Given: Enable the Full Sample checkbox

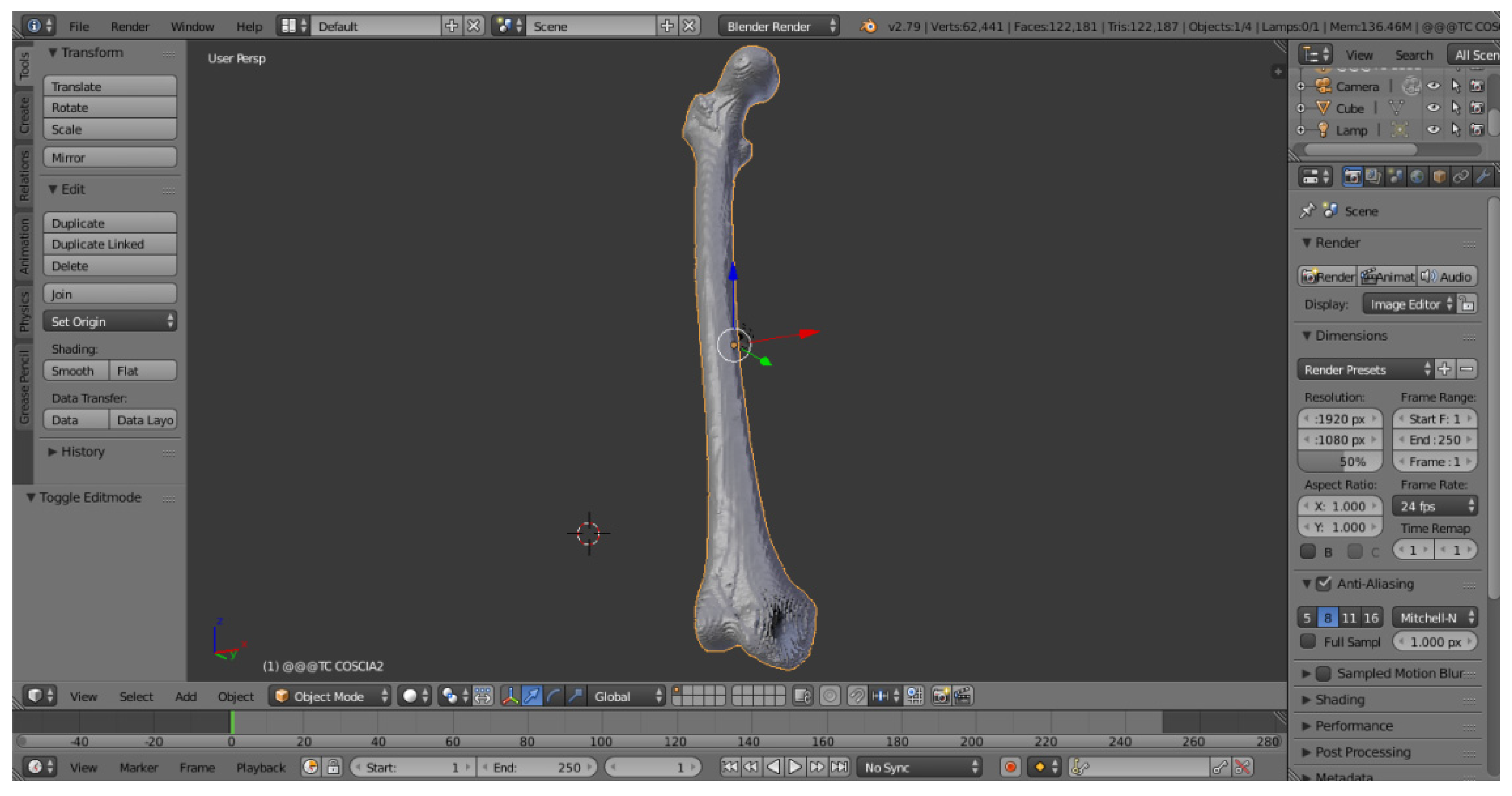Looking at the screenshot, I should [1308, 641].
